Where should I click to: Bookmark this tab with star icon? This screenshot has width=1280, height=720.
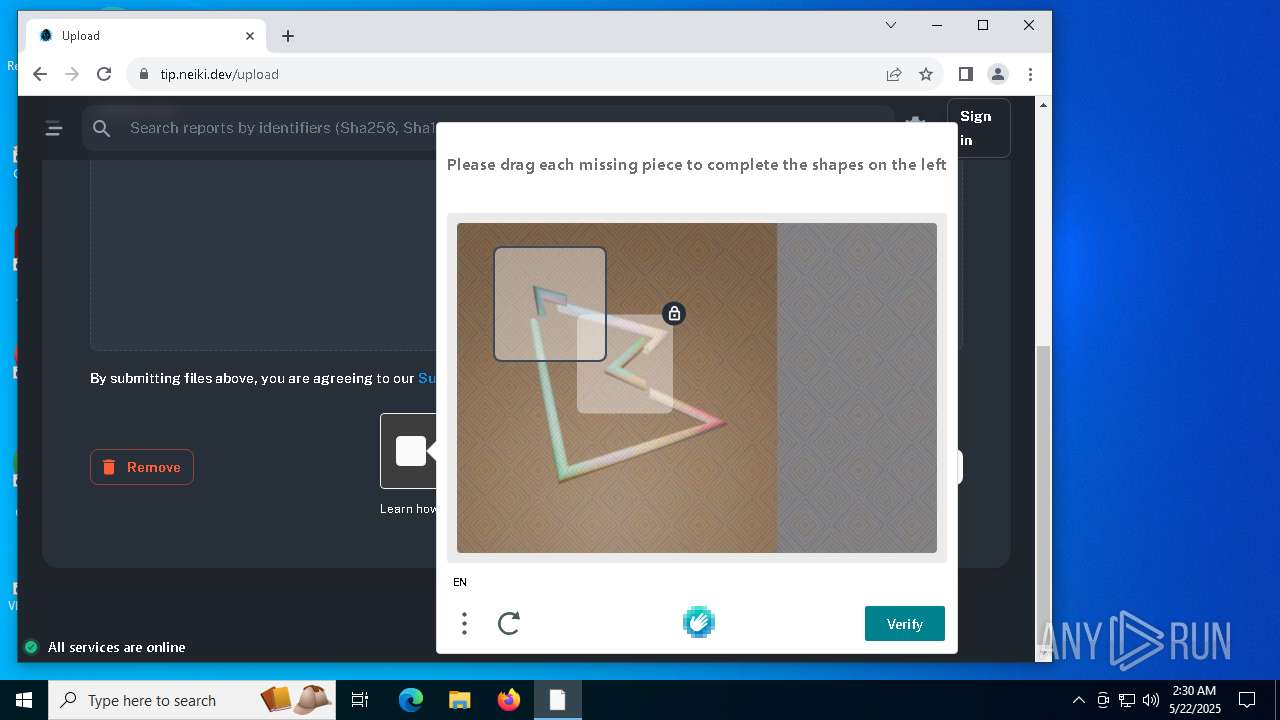point(926,74)
